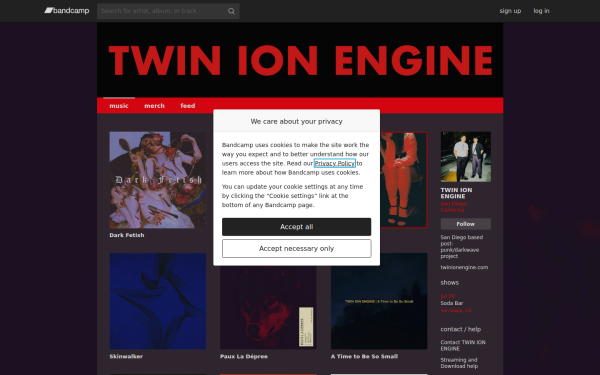Click the Paux La Dépree title link
Screen dimensions: 600x375
(x=244, y=356)
